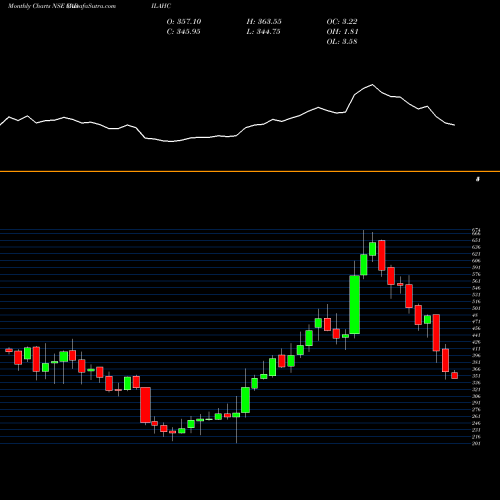The height and width of the screenshot is (500, 500).
Task: Click the 'OC: 3.22' value
Action: (342, 22)
